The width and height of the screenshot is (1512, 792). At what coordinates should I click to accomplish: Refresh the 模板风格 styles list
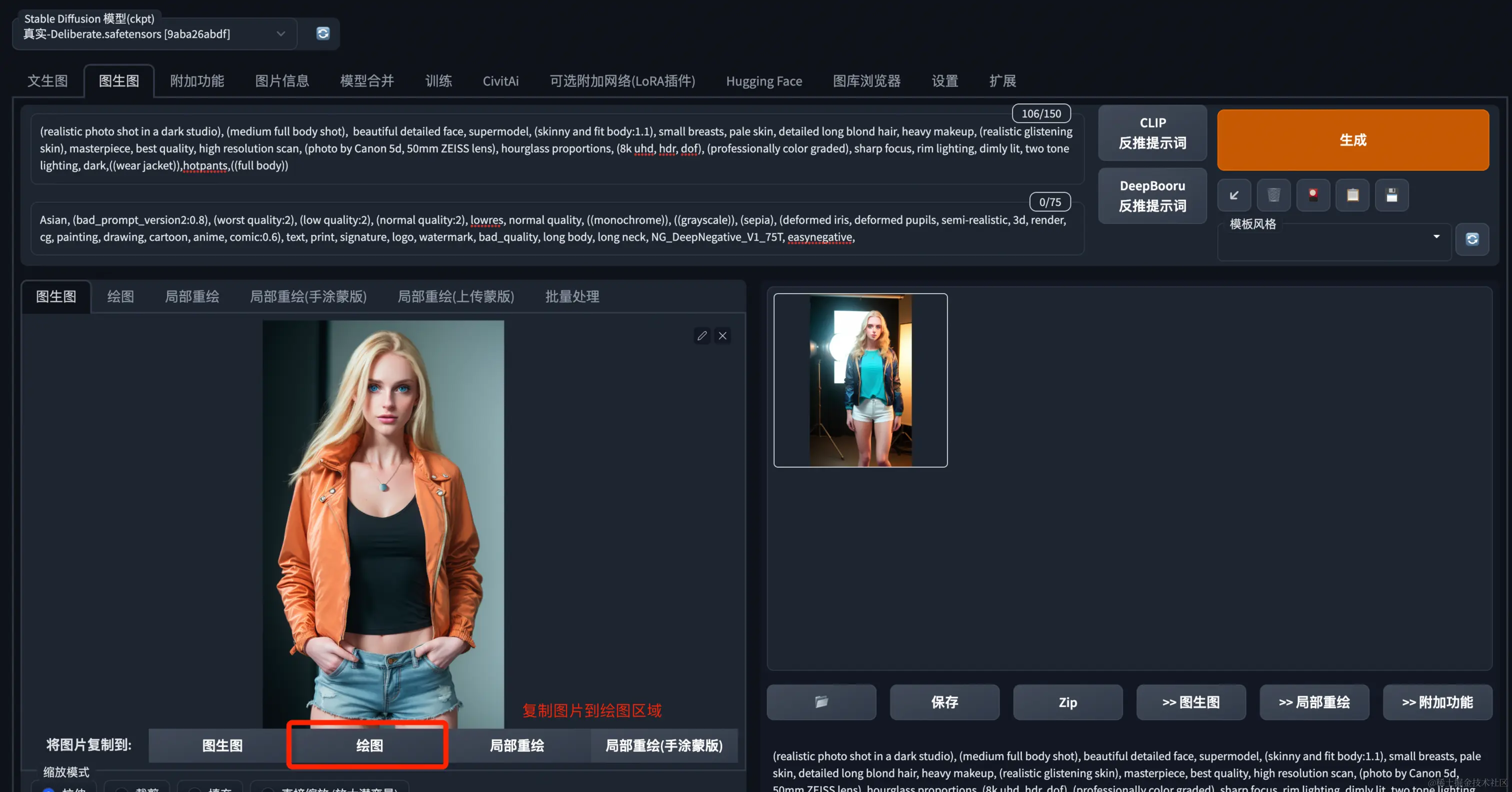tap(1472, 239)
